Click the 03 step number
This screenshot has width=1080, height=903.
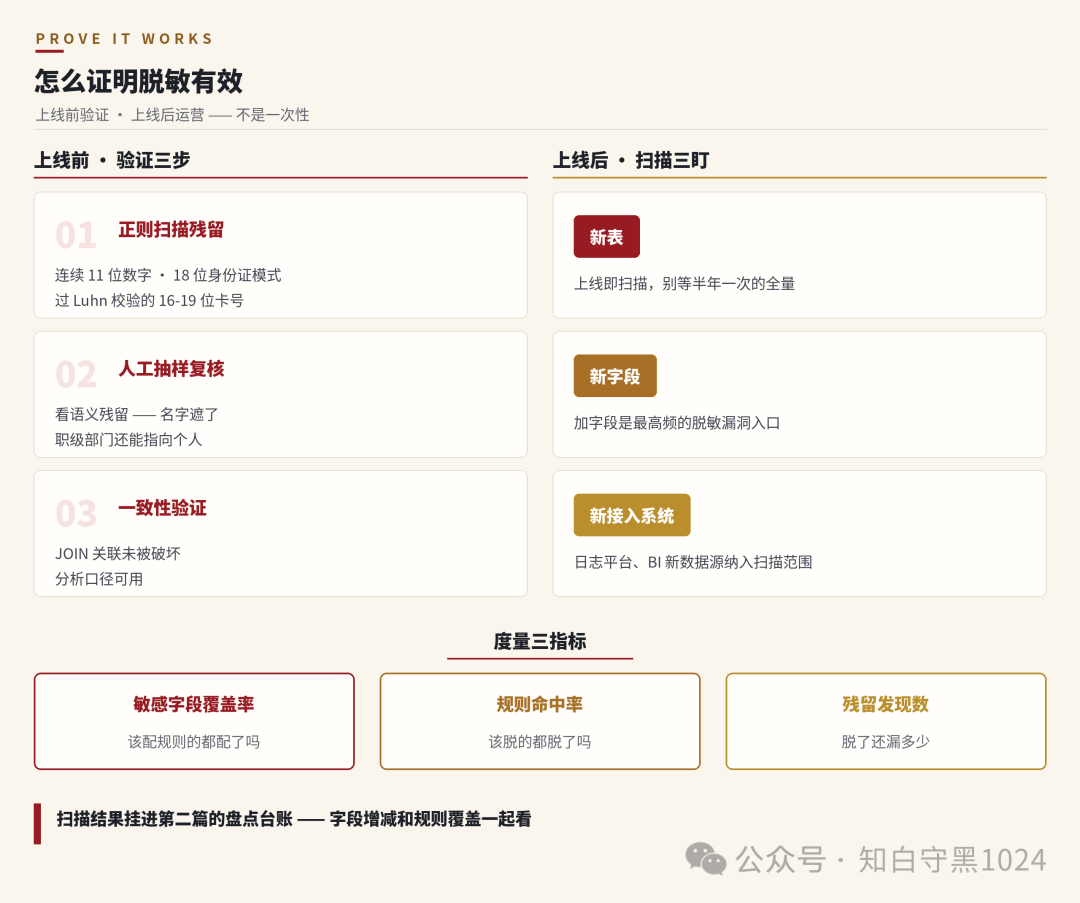[x=76, y=513]
